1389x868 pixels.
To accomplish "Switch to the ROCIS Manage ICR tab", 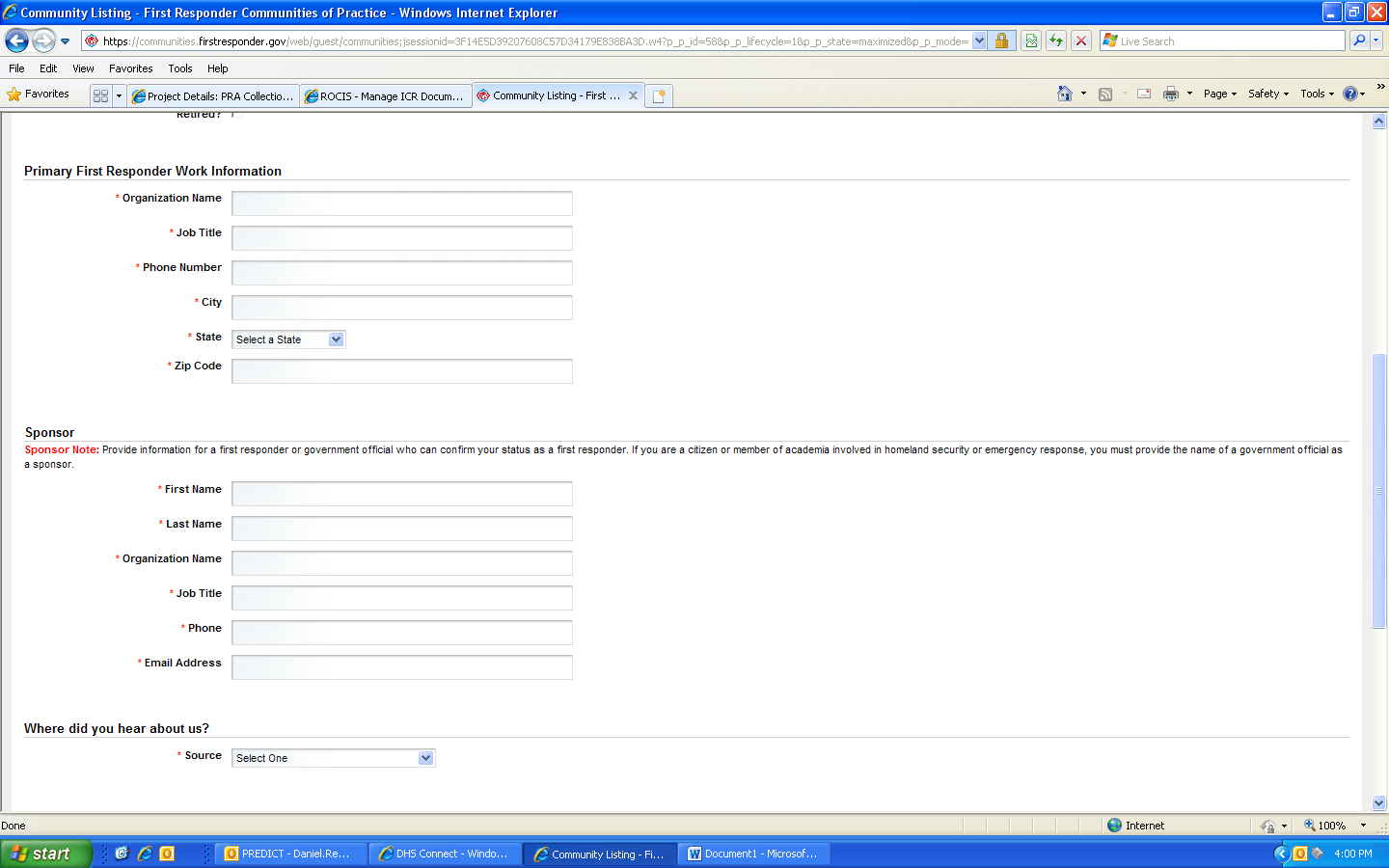I will pyautogui.click(x=385, y=95).
